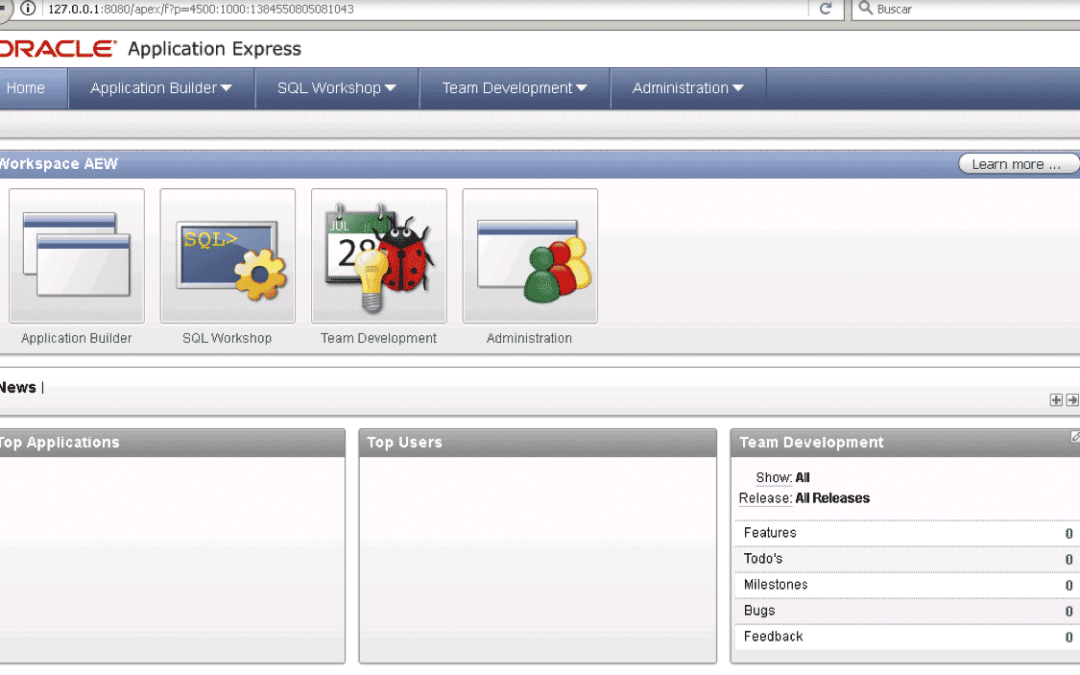Open the Features row in Team Development
1080x675 pixels.
(x=907, y=533)
